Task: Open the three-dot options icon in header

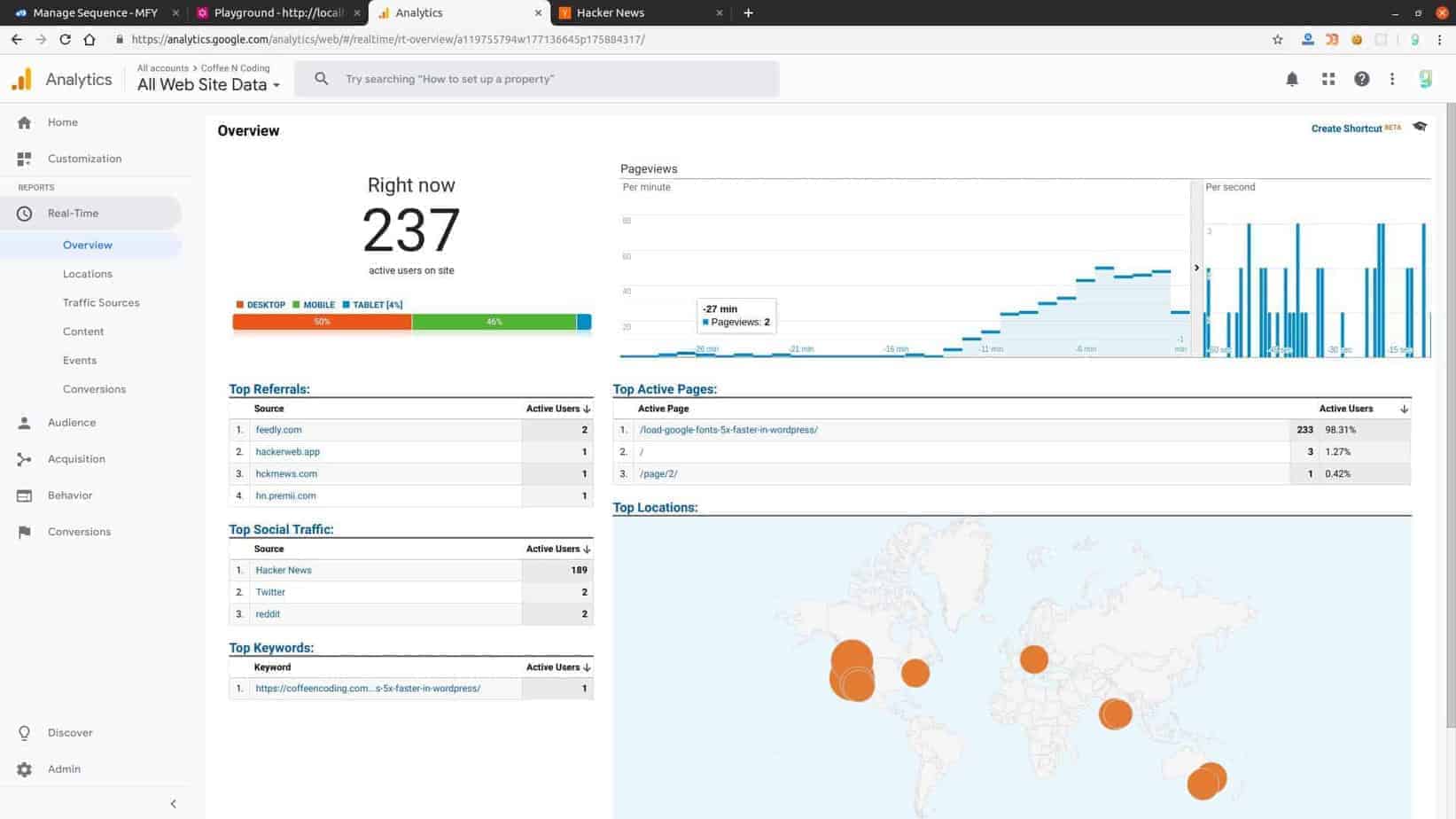Action: pyautogui.click(x=1392, y=79)
